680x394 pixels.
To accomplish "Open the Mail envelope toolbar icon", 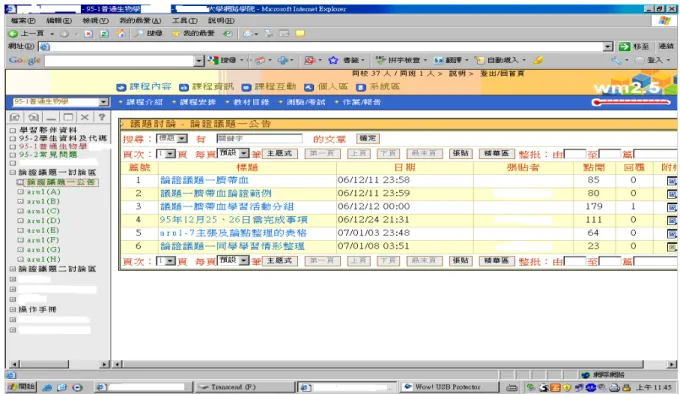I will [249, 33].
